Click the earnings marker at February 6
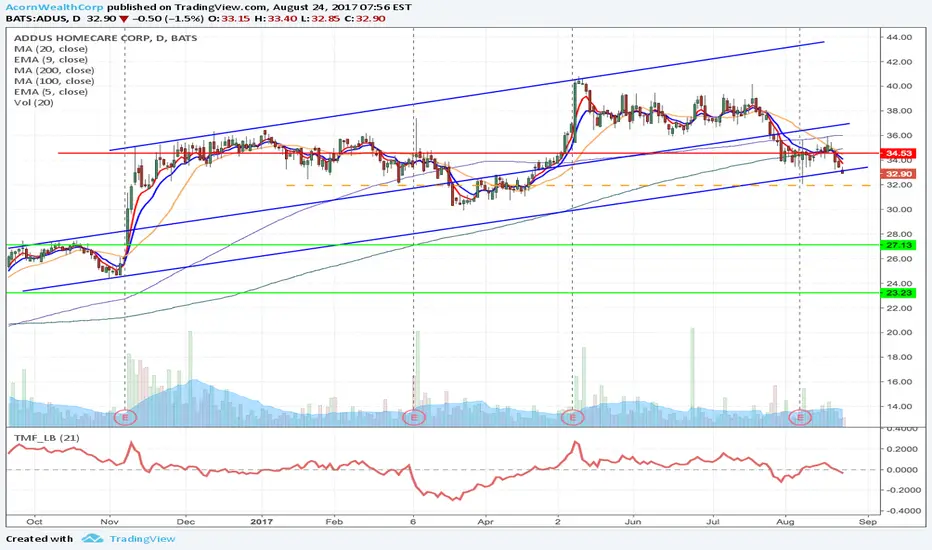The width and height of the screenshot is (932, 550). tap(414, 417)
